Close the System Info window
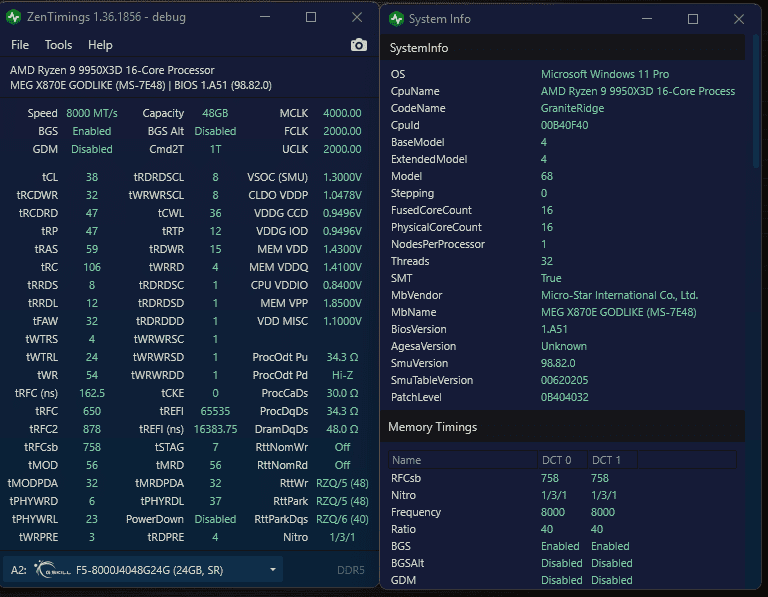 [740, 19]
